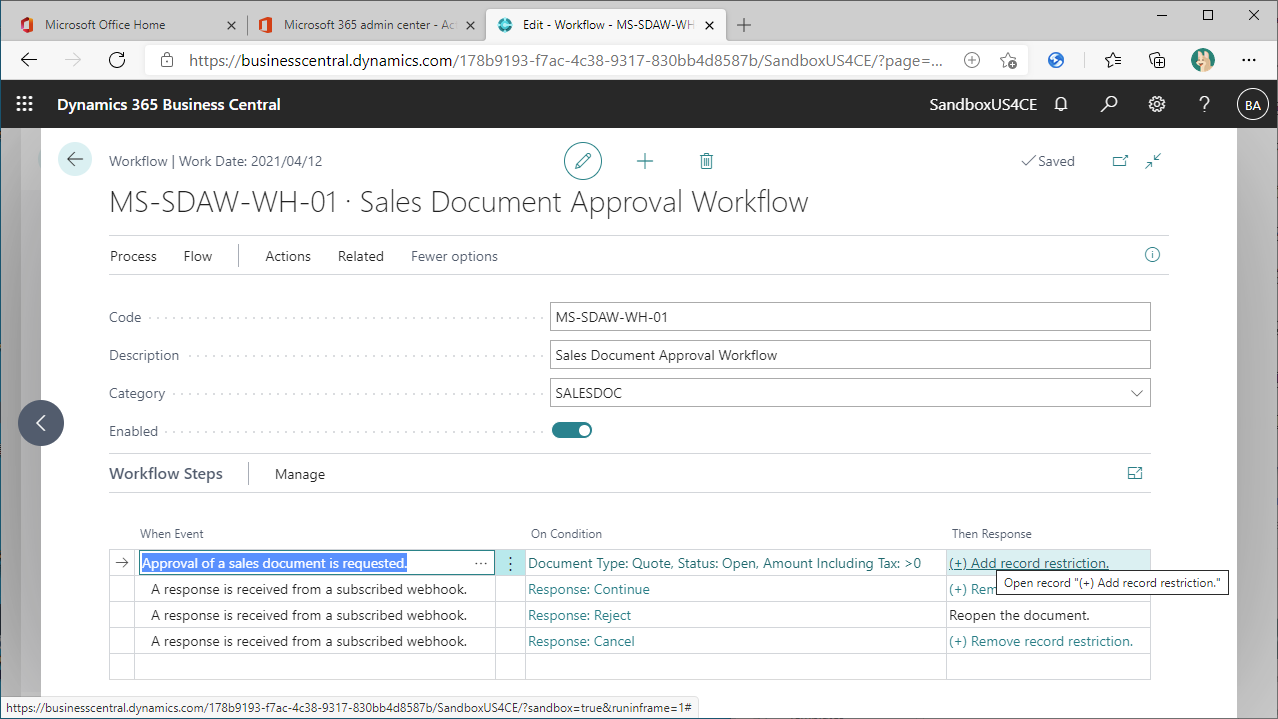
Task: Create a new workflow with the plus icon
Action: pos(645,161)
